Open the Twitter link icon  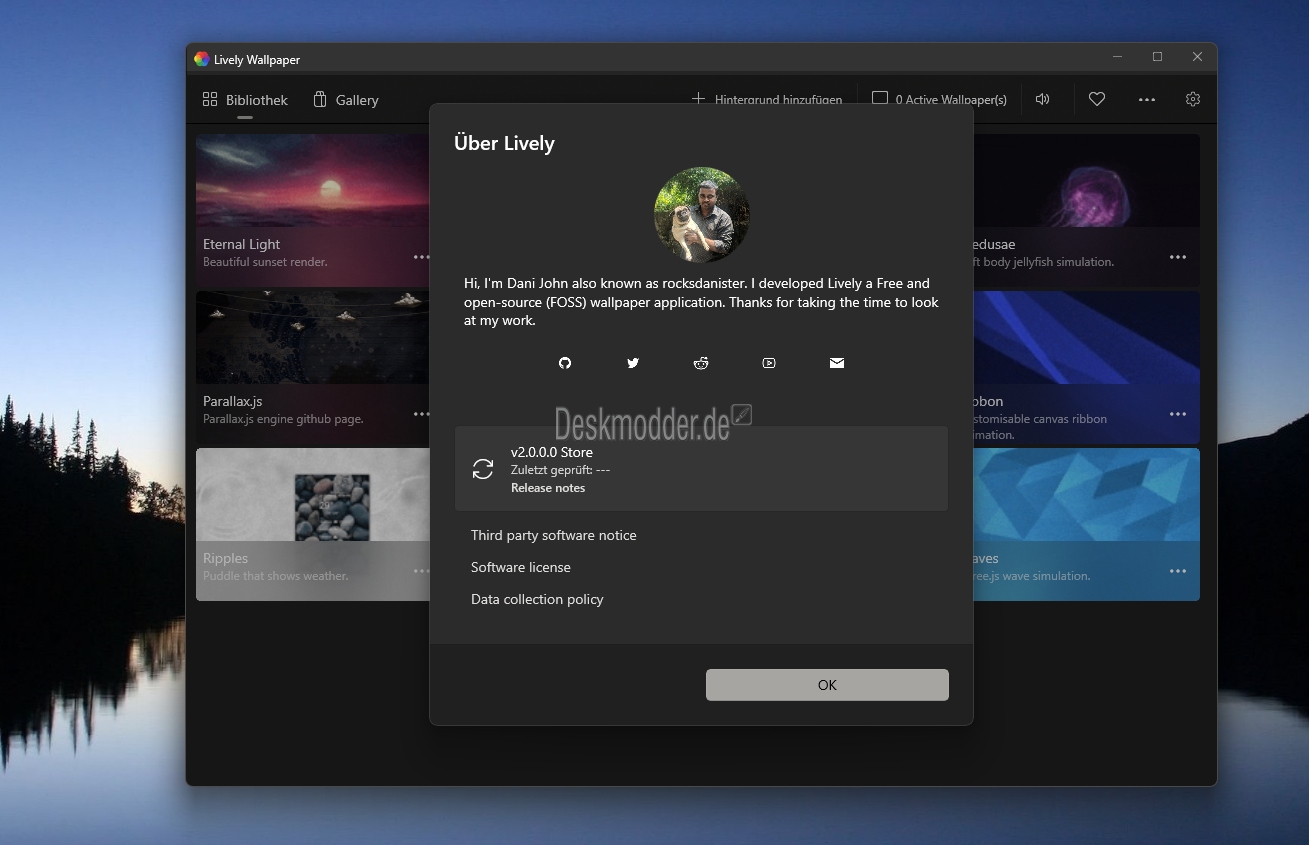(633, 363)
